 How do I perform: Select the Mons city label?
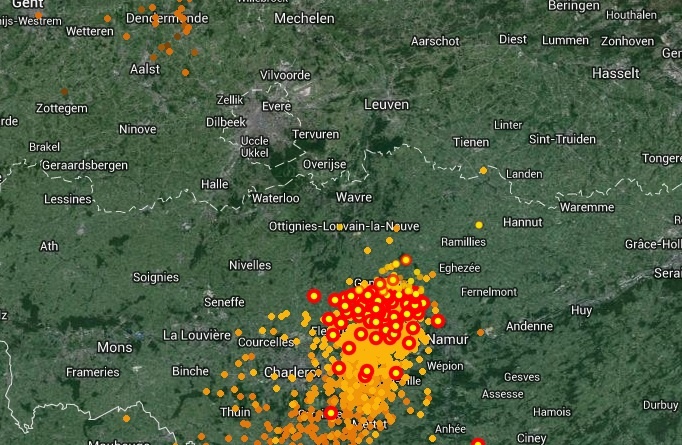click(x=114, y=347)
